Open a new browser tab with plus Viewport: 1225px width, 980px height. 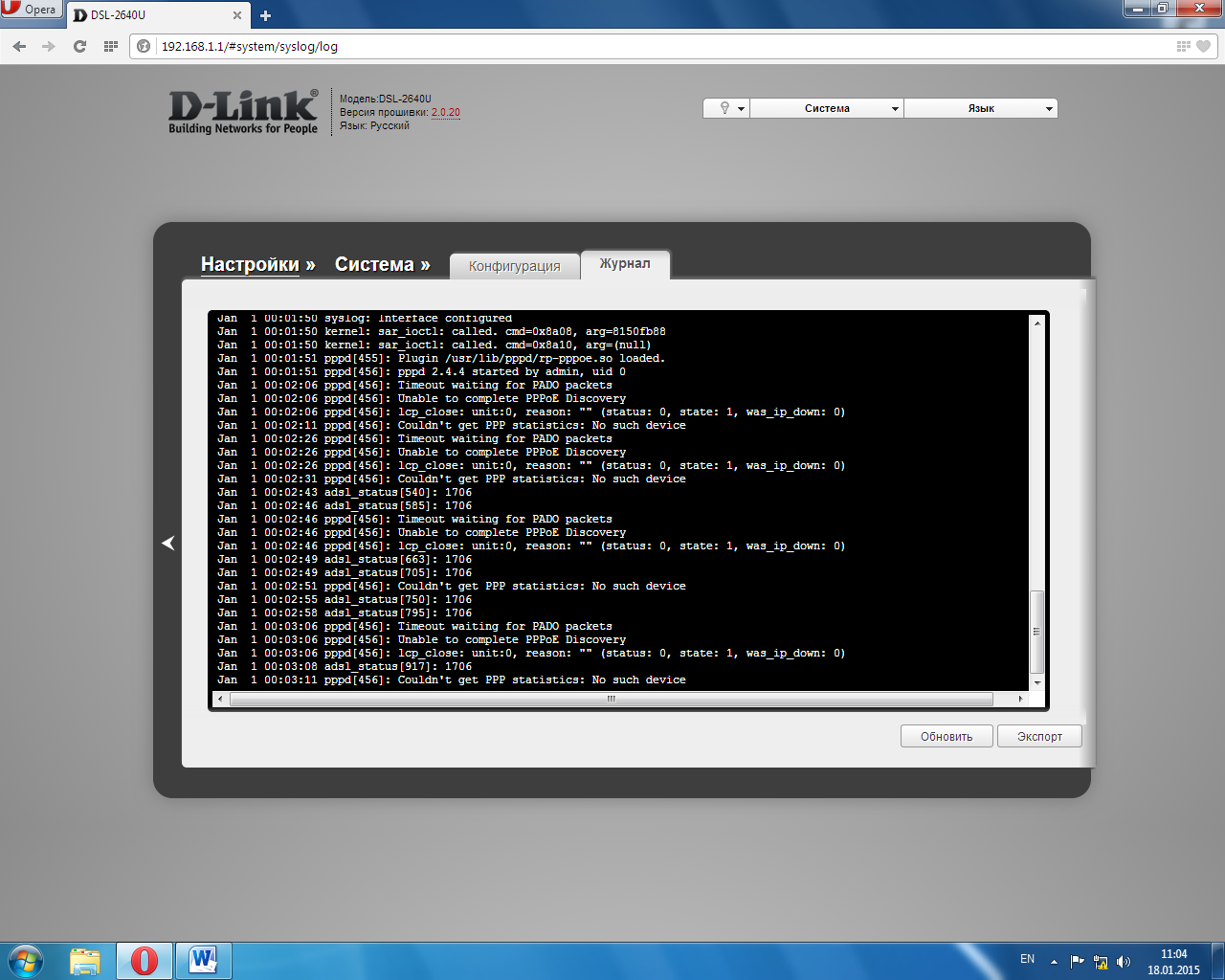pyautogui.click(x=265, y=15)
